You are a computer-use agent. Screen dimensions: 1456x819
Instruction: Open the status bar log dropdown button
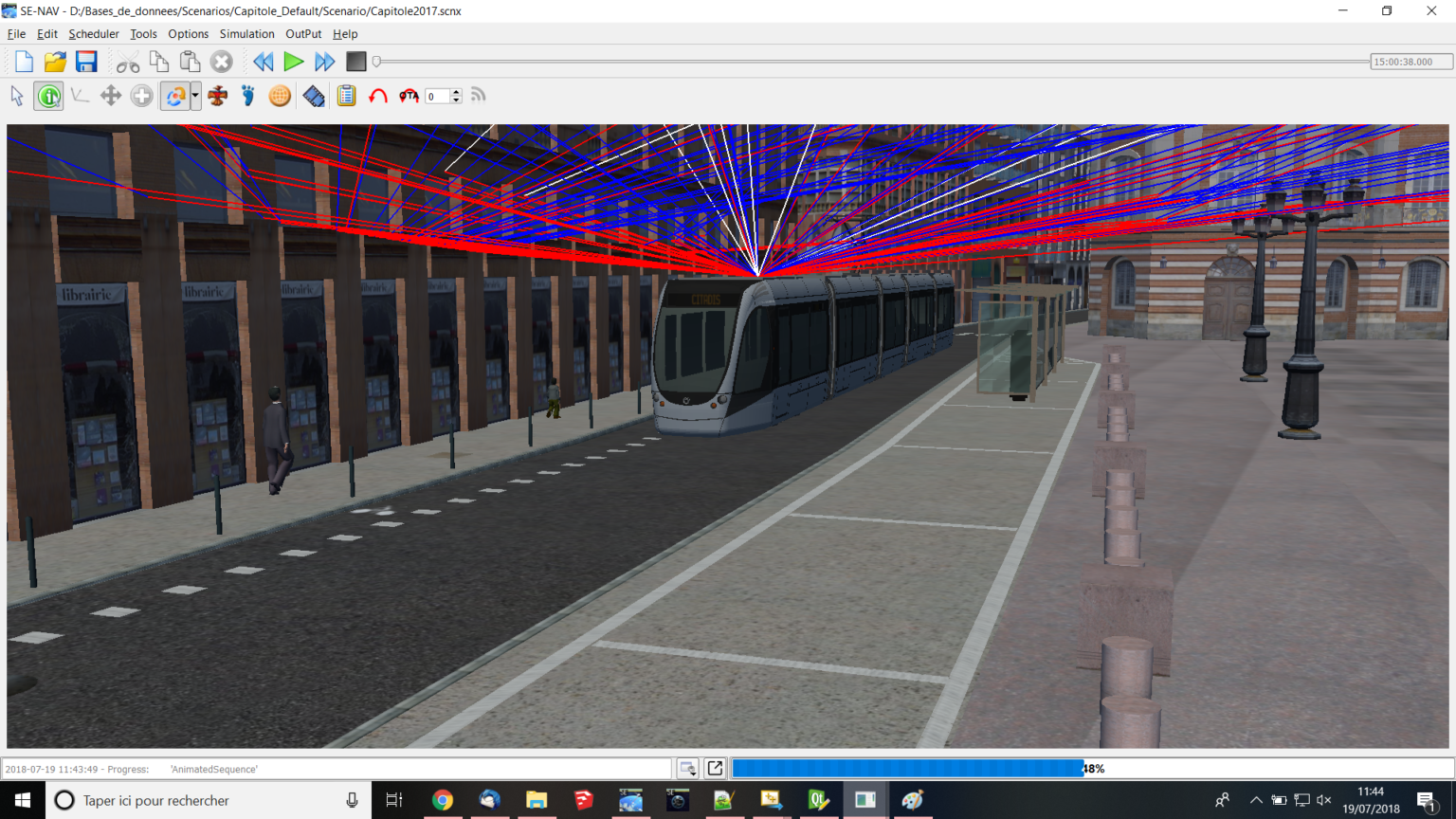pos(687,769)
